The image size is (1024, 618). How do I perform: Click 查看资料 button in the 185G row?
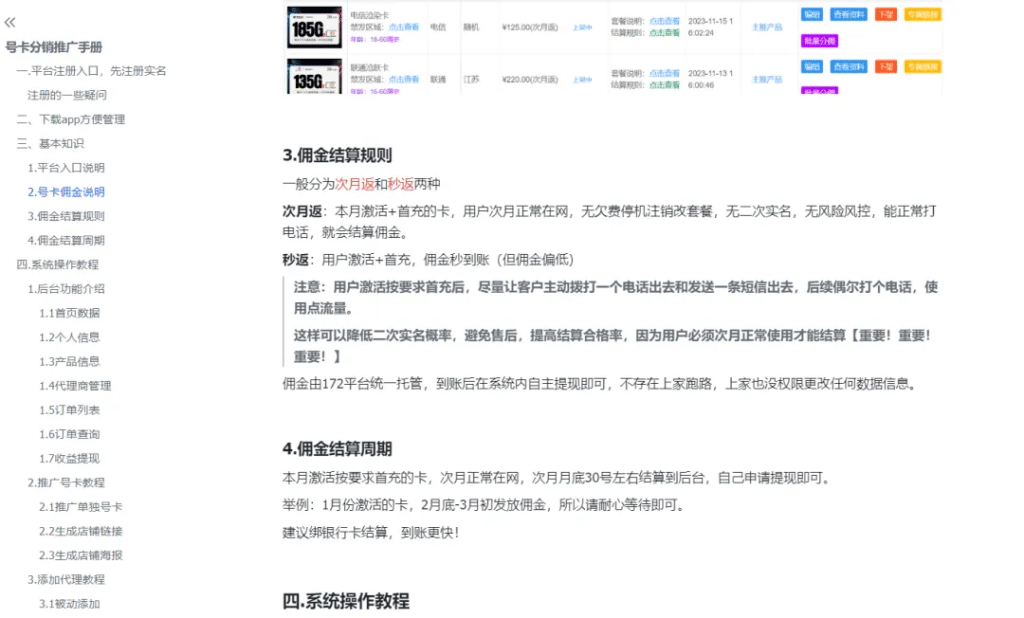[x=848, y=14]
